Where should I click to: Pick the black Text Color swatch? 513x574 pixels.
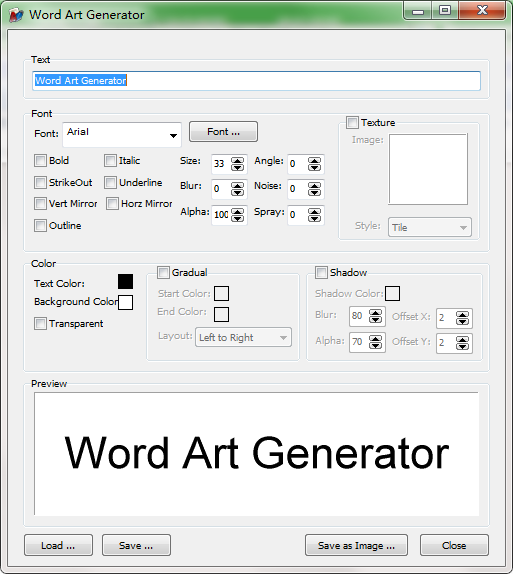(x=125, y=282)
